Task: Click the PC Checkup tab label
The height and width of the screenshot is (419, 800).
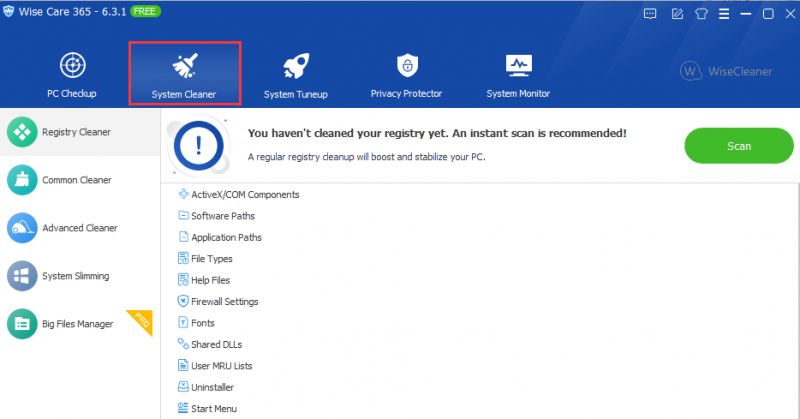Action: [x=72, y=94]
